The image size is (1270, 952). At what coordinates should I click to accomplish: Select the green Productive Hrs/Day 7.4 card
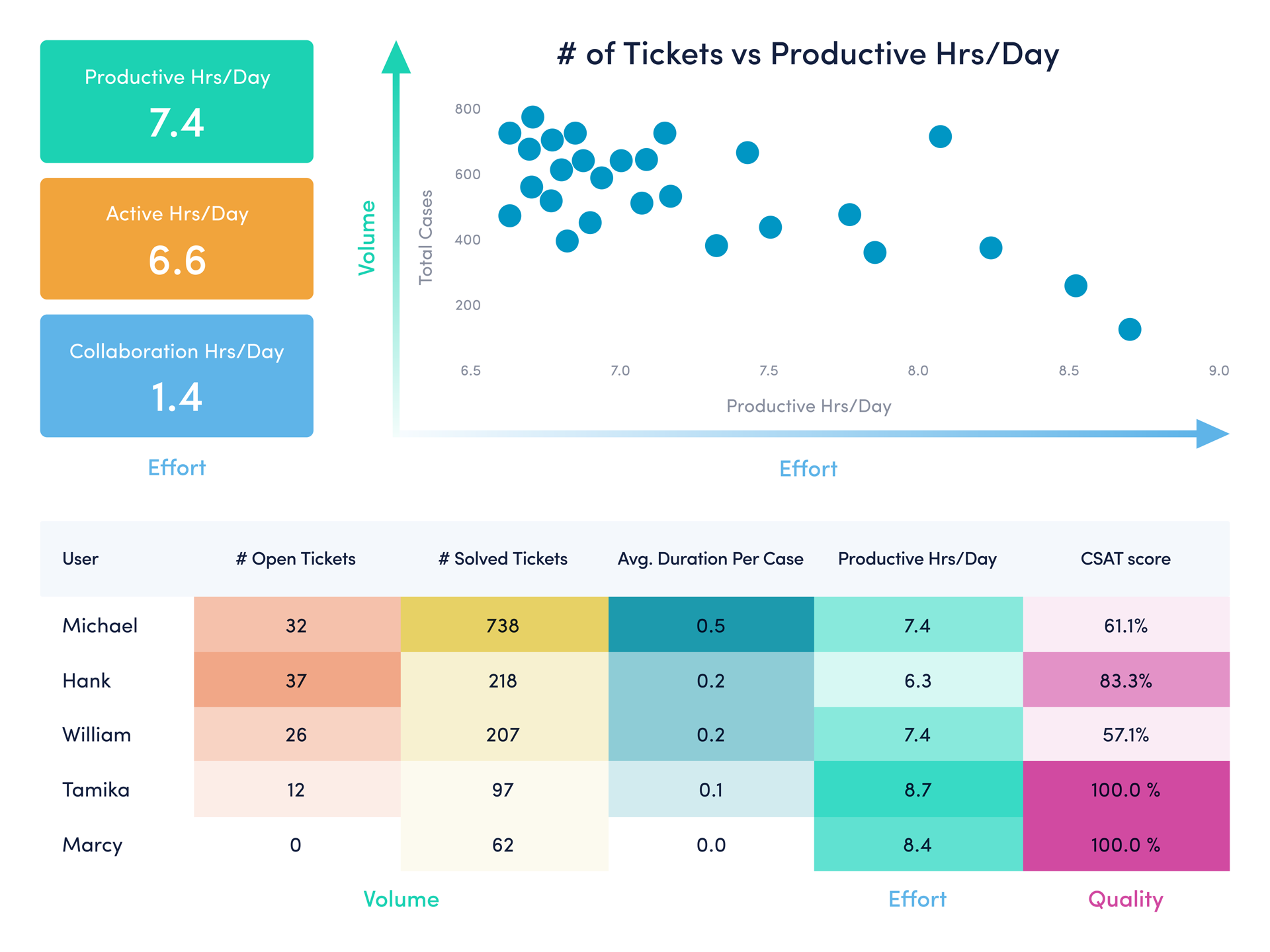pyautogui.click(x=177, y=102)
